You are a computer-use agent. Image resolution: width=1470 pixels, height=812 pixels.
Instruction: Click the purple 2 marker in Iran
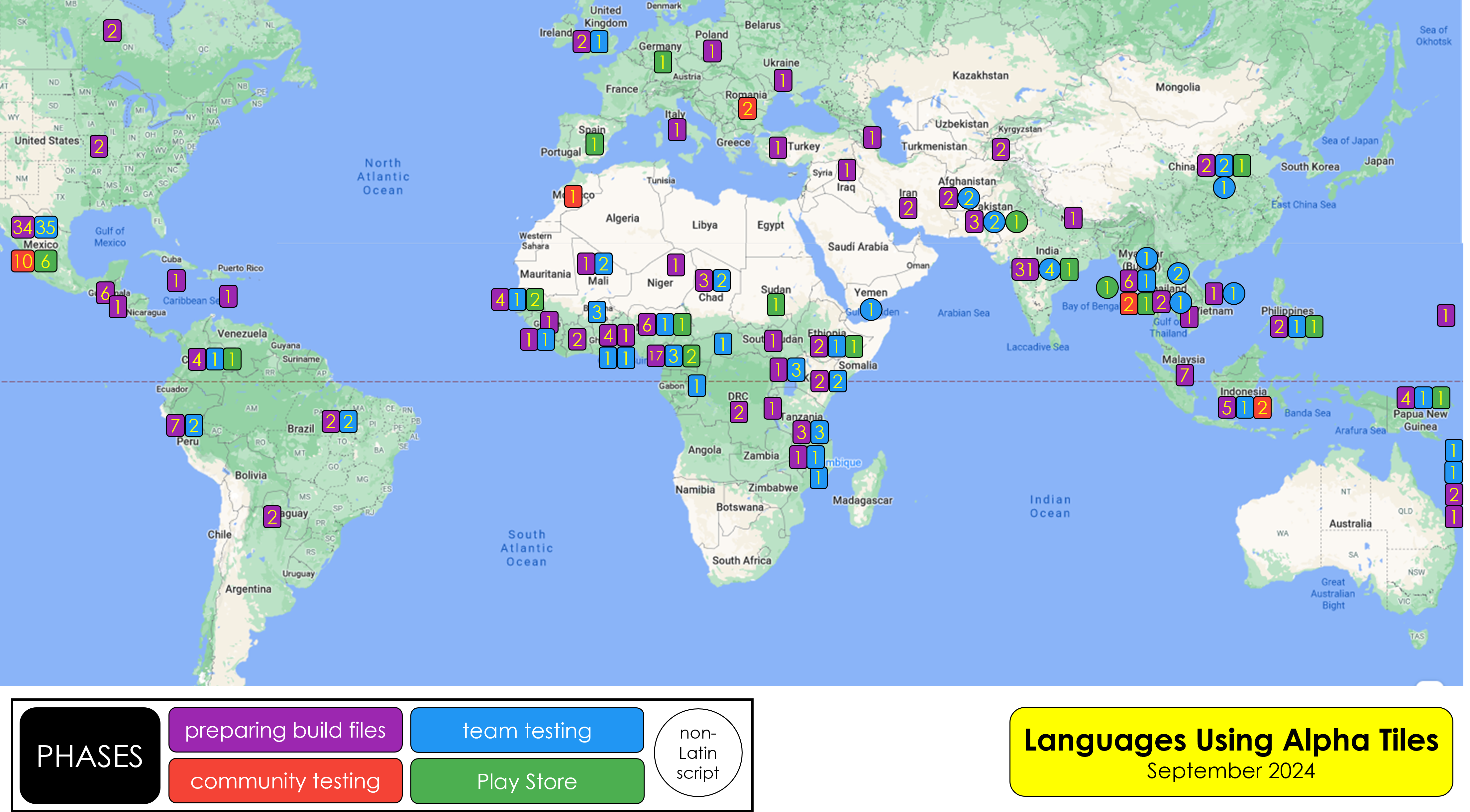click(908, 208)
